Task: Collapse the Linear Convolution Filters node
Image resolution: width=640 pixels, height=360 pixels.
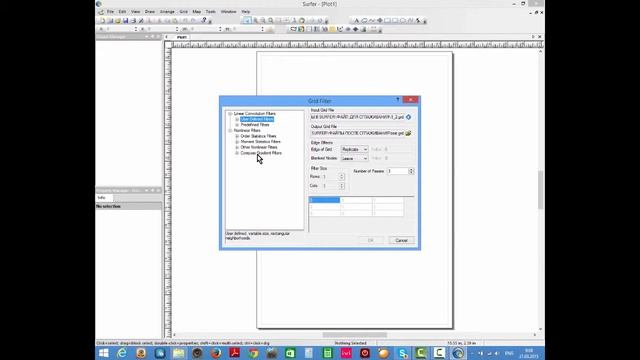Action: coord(230,114)
